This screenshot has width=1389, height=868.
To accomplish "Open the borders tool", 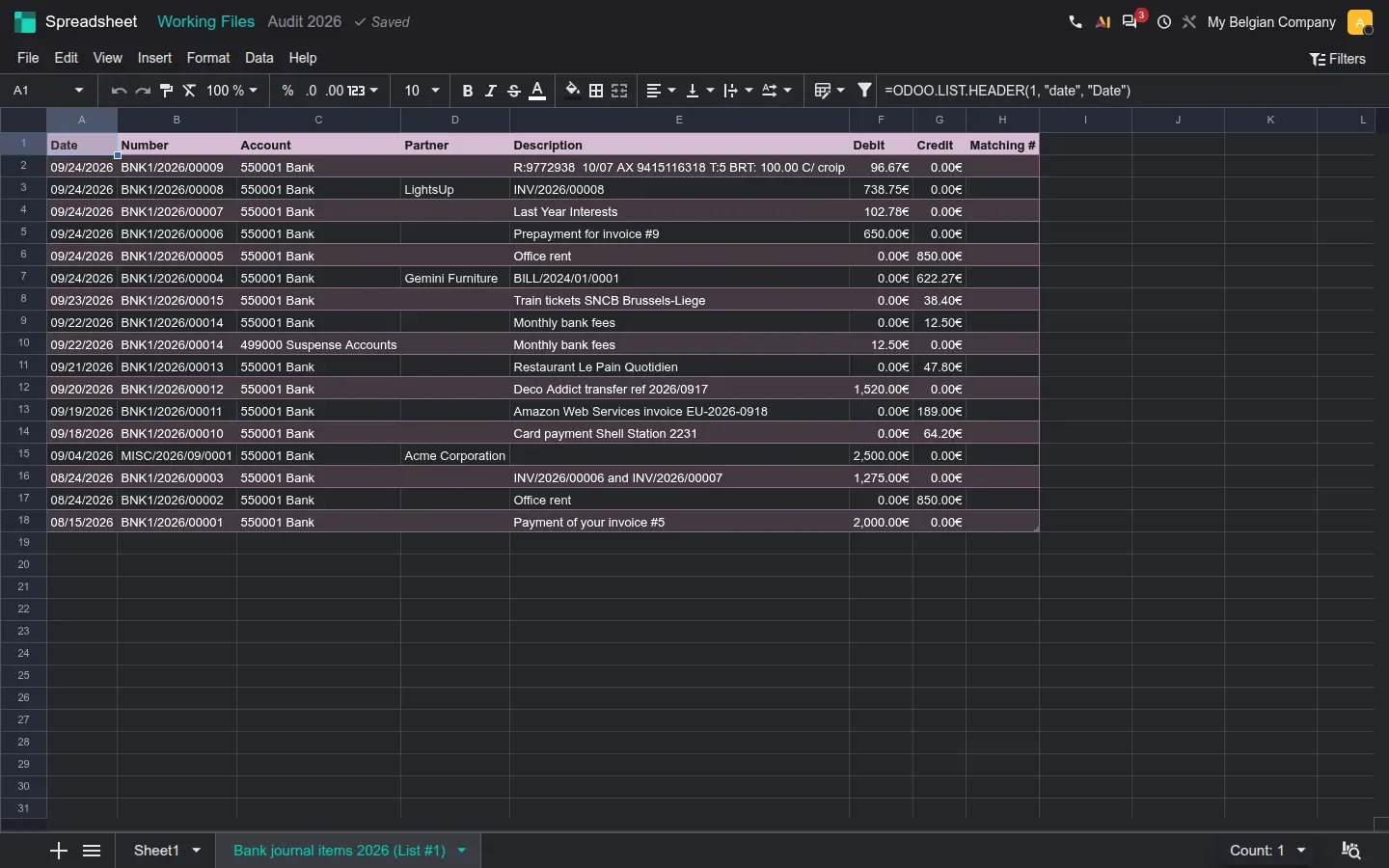I will click(596, 91).
